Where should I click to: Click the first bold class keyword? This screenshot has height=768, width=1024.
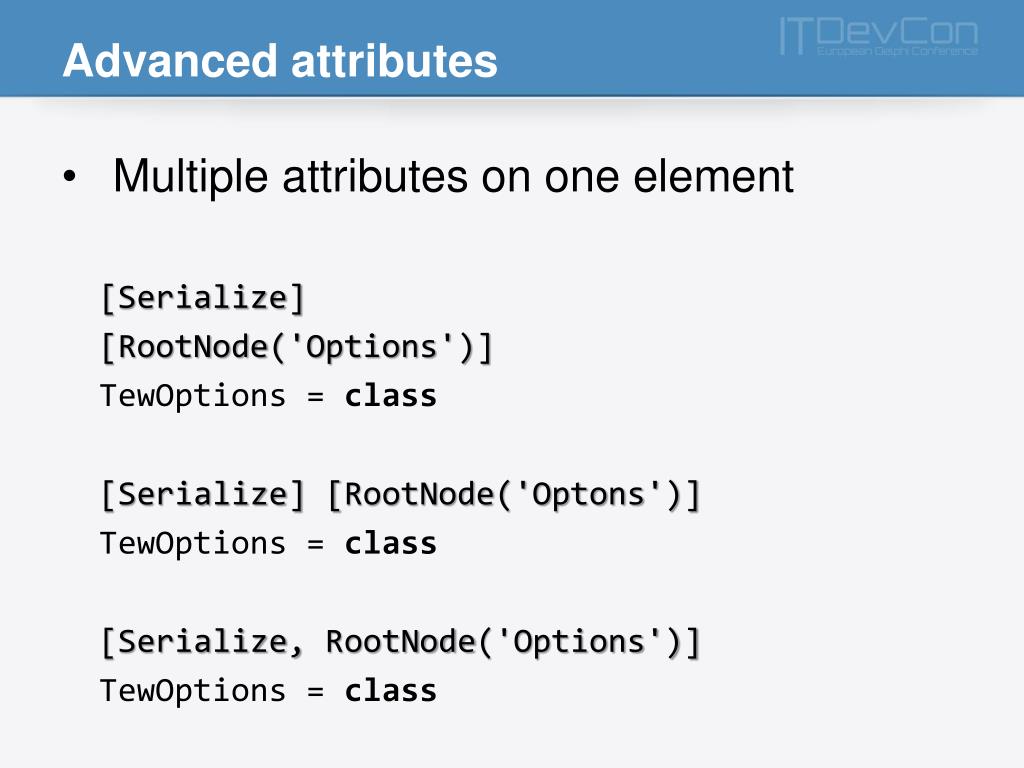click(x=391, y=396)
